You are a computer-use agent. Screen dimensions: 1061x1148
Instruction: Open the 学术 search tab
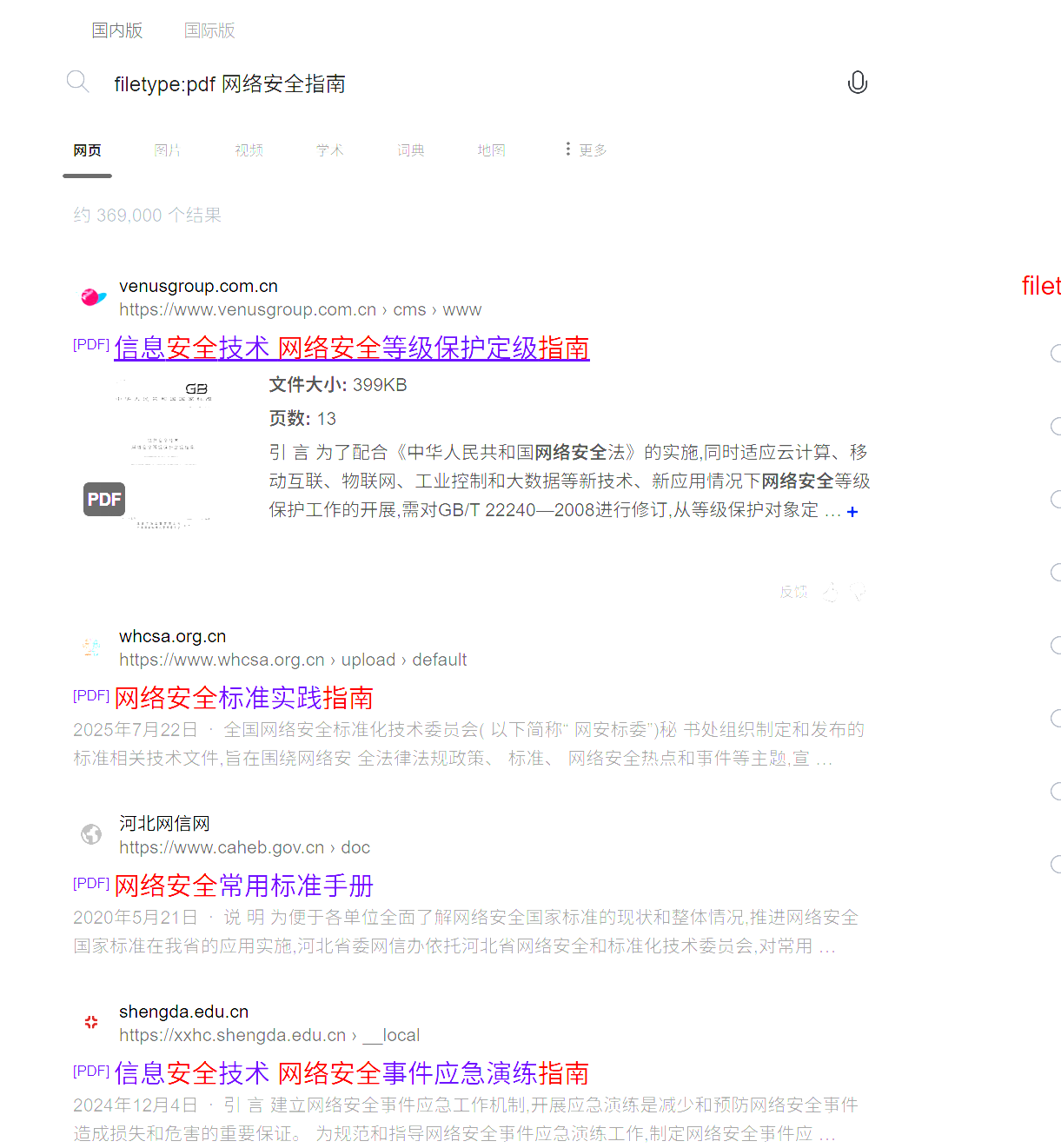tap(330, 149)
